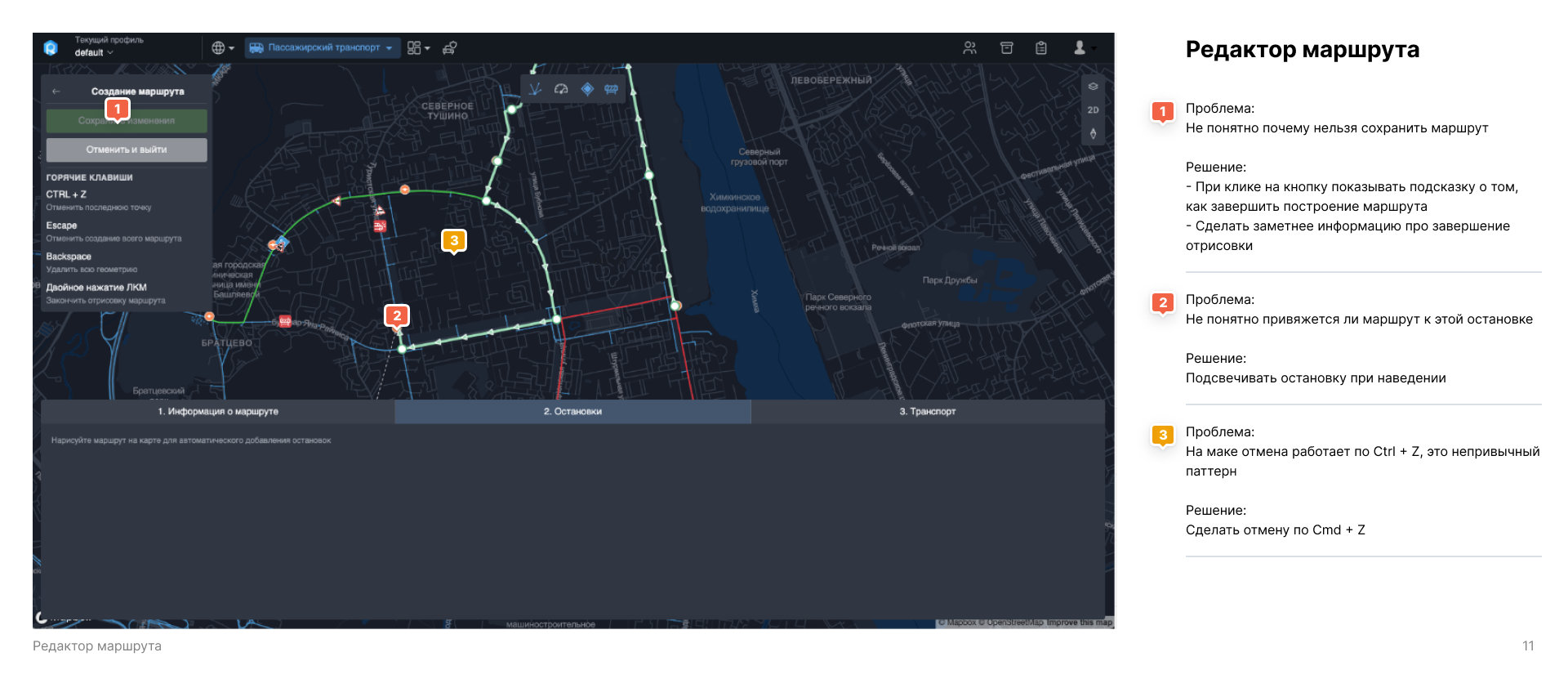Switch to the '2. Остановки' tab
The width and height of the screenshot is (1568, 688).
point(572,412)
